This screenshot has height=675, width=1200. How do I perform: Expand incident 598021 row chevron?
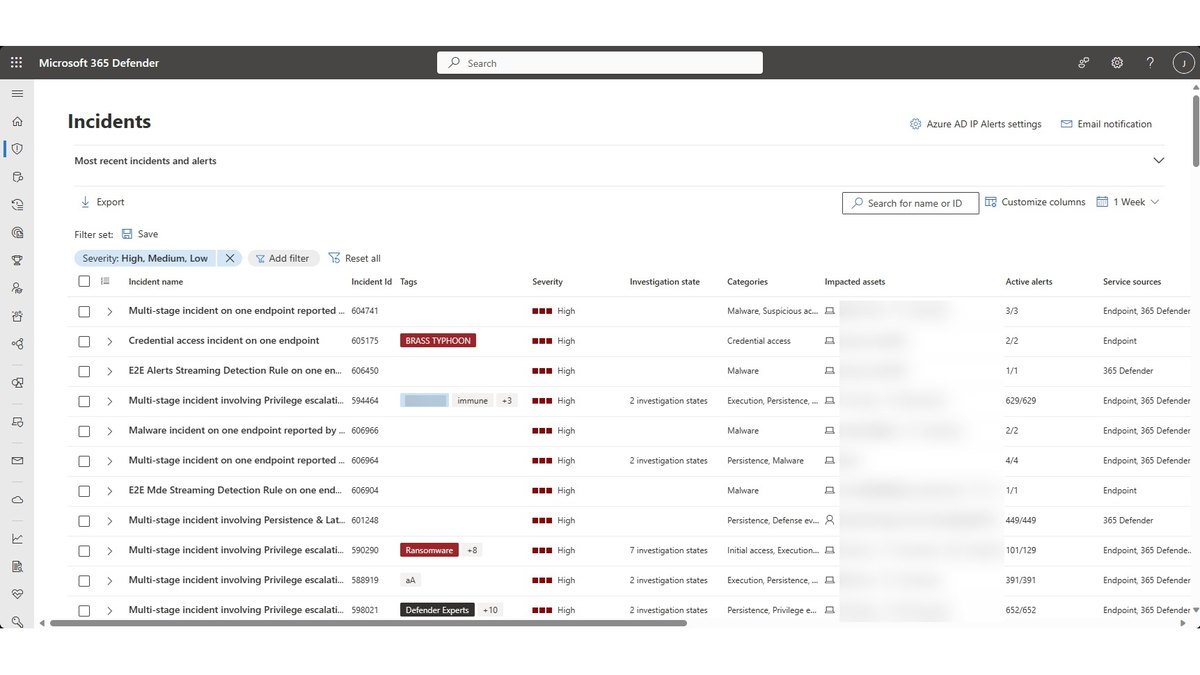[109, 610]
